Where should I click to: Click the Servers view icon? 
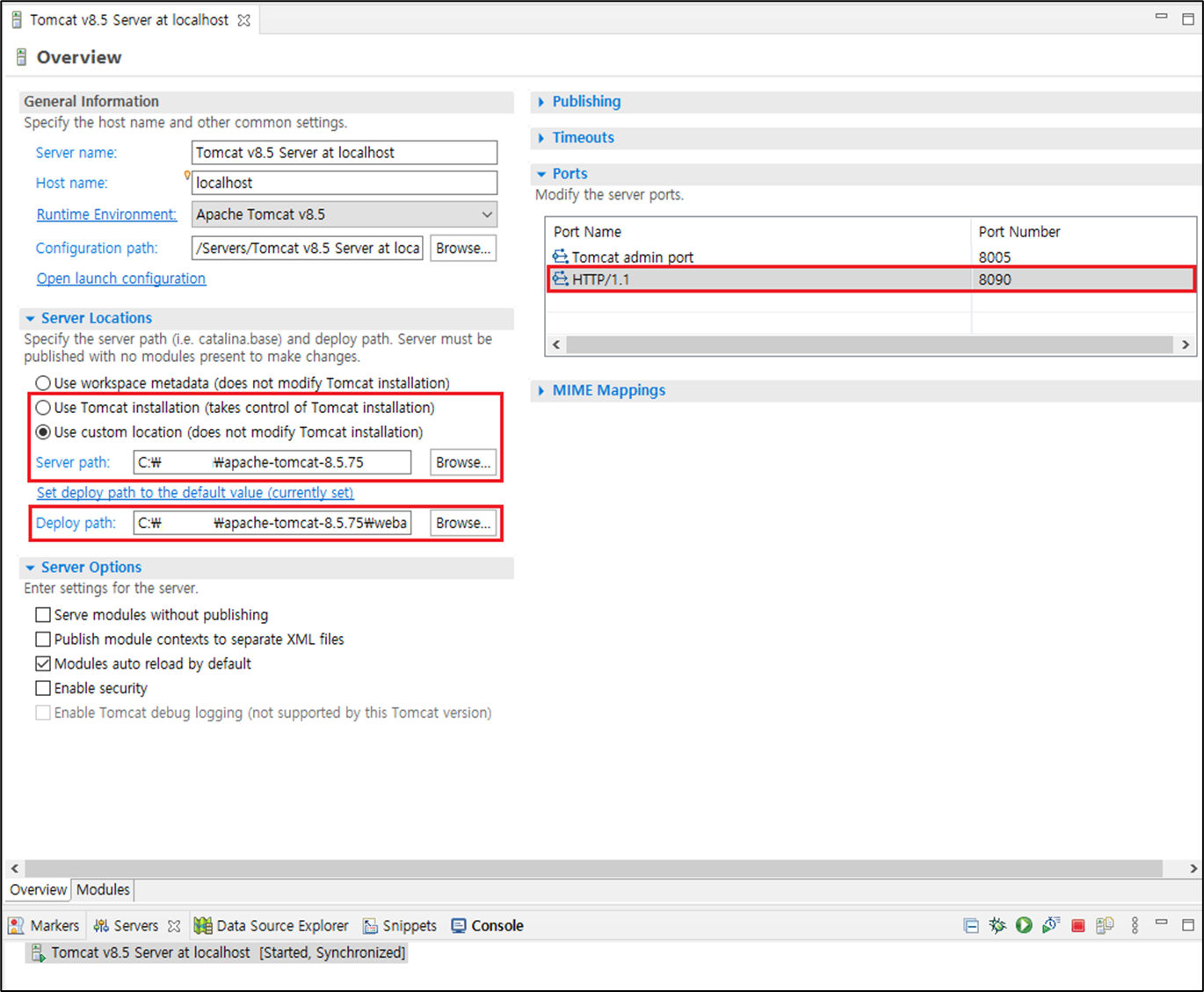tap(101, 925)
